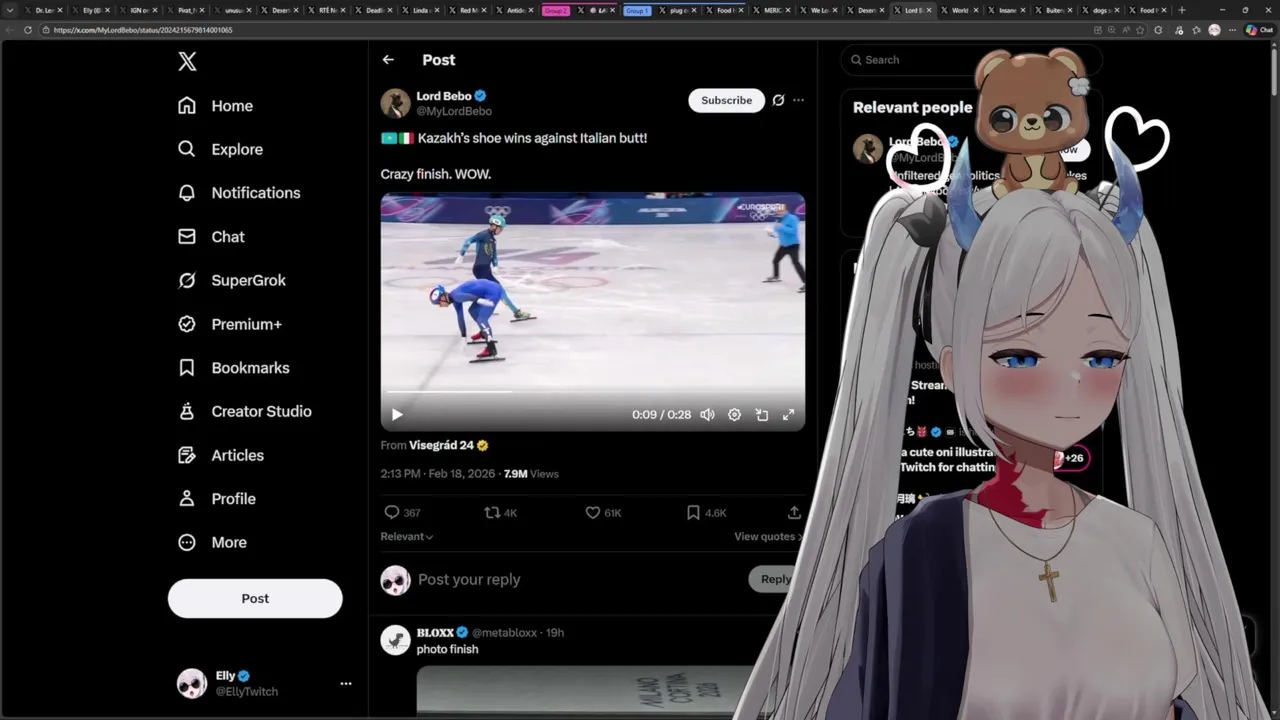Viewport: 1280px width, 720px height.
Task: Switch to the RTÉ News browser tab
Action: 327,10
